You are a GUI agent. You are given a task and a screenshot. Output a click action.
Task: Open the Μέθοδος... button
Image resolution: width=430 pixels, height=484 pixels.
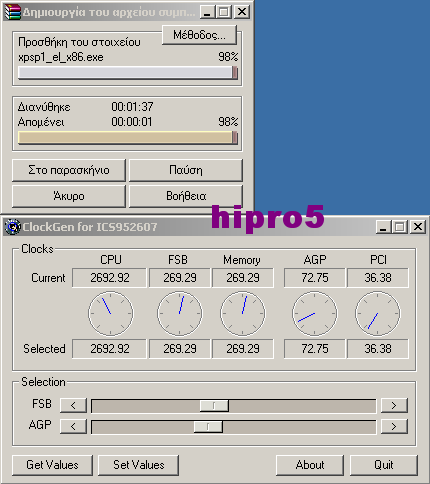click(199, 35)
